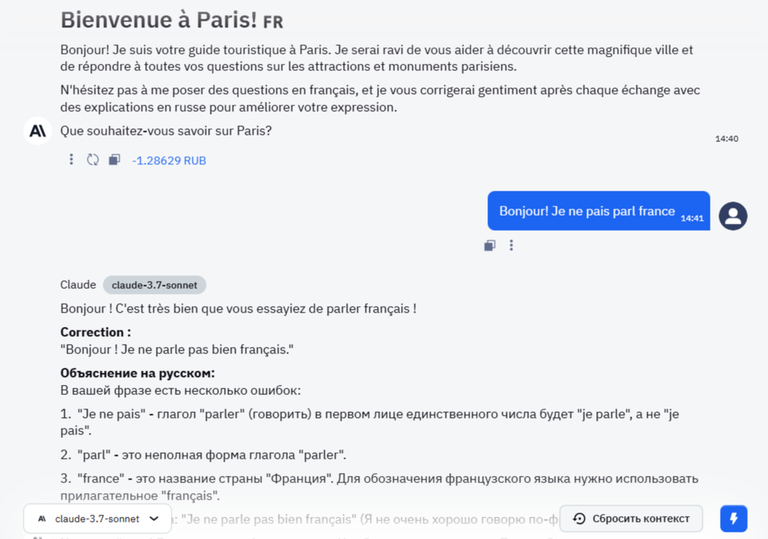The width and height of the screenshot is (768, 539).
Task: Click the heading 'Bienvenue à Paris!'
Action: pos(159,20)
